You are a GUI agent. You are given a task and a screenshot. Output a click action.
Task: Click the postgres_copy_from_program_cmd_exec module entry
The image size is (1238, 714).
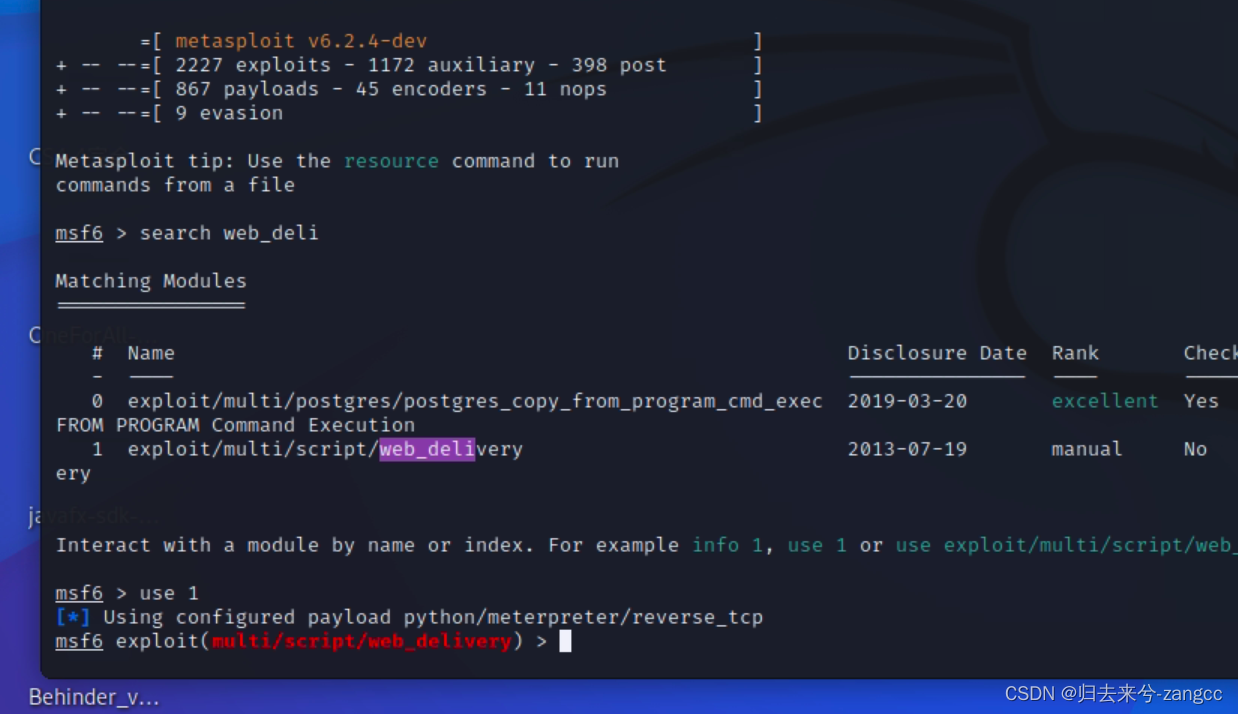point(475,400)
